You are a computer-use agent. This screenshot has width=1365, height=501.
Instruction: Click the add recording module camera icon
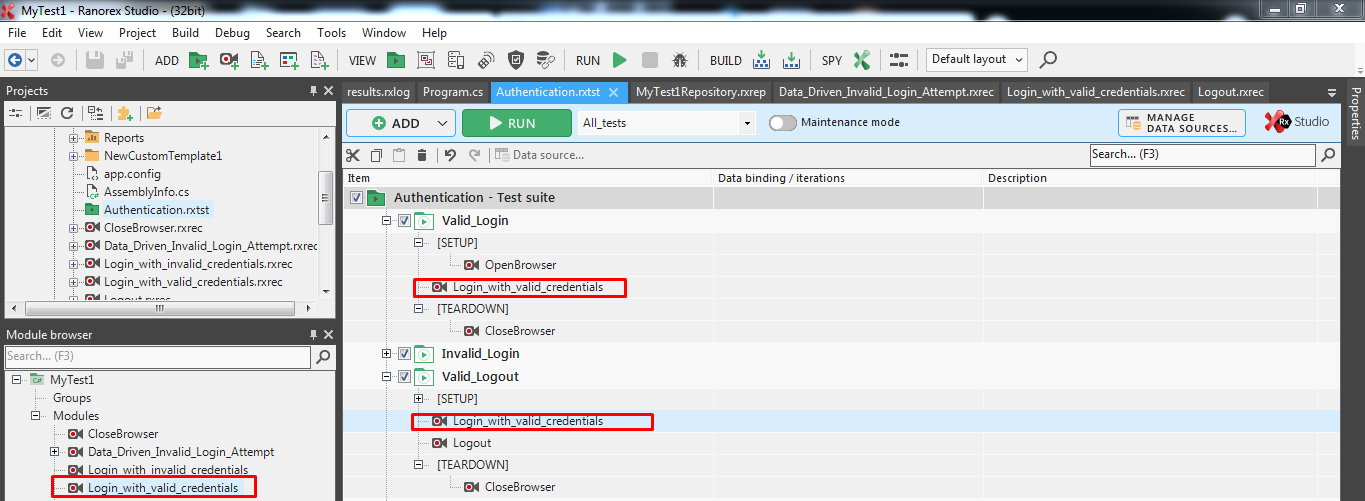229,60
